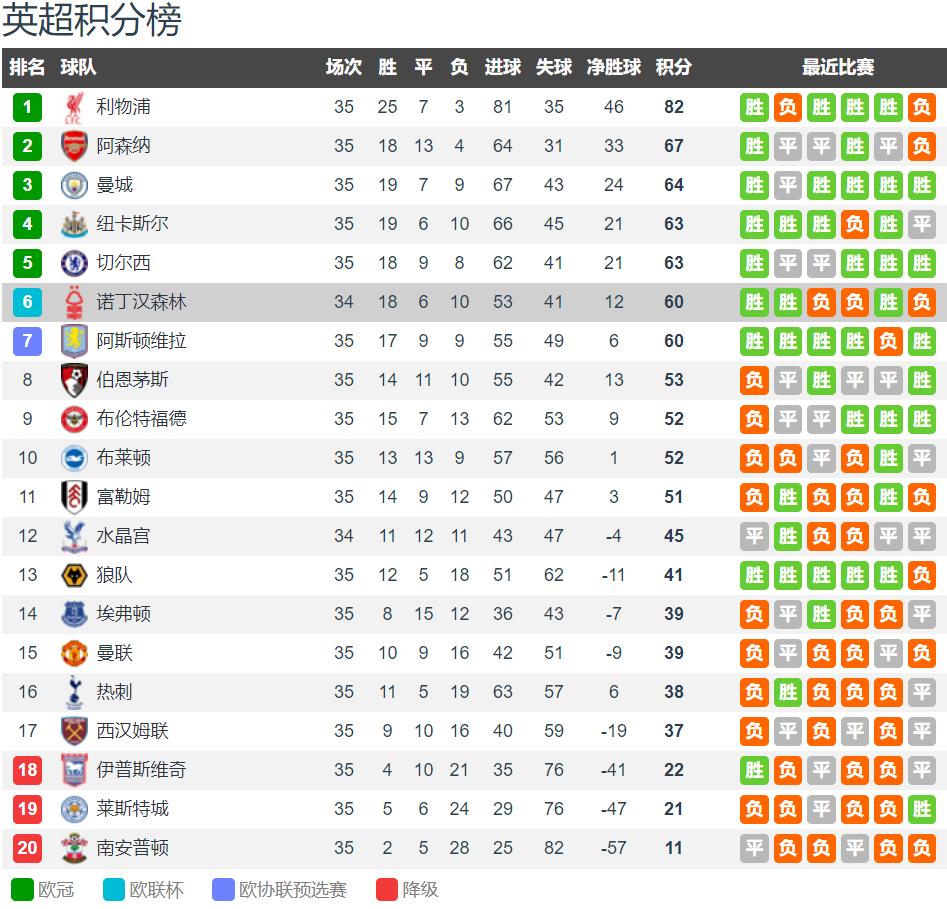Sort table by 净胜球 column header
The image size is (947, 909).
(614, 67)
